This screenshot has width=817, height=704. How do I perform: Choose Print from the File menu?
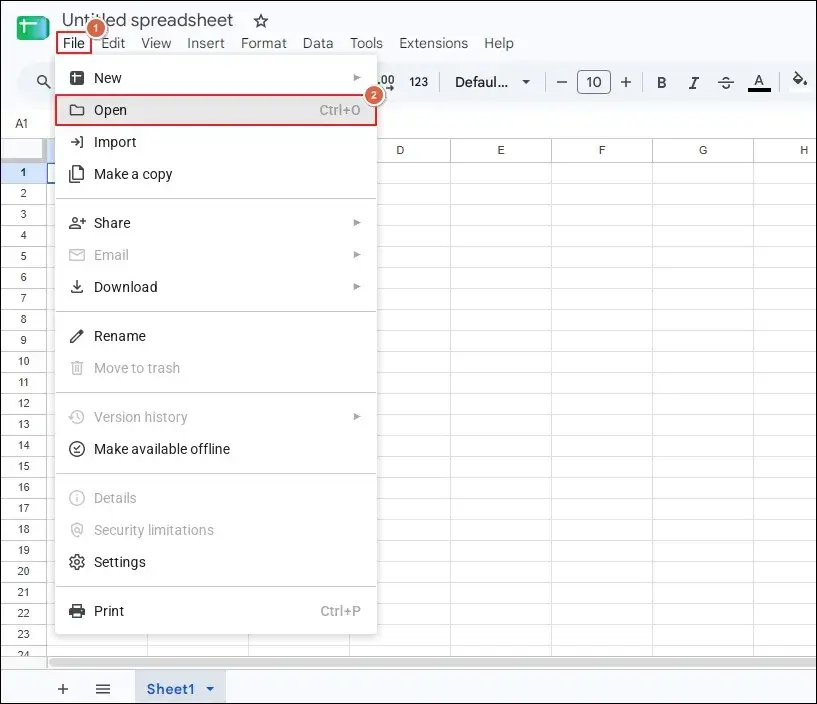[x=216, y=611]
